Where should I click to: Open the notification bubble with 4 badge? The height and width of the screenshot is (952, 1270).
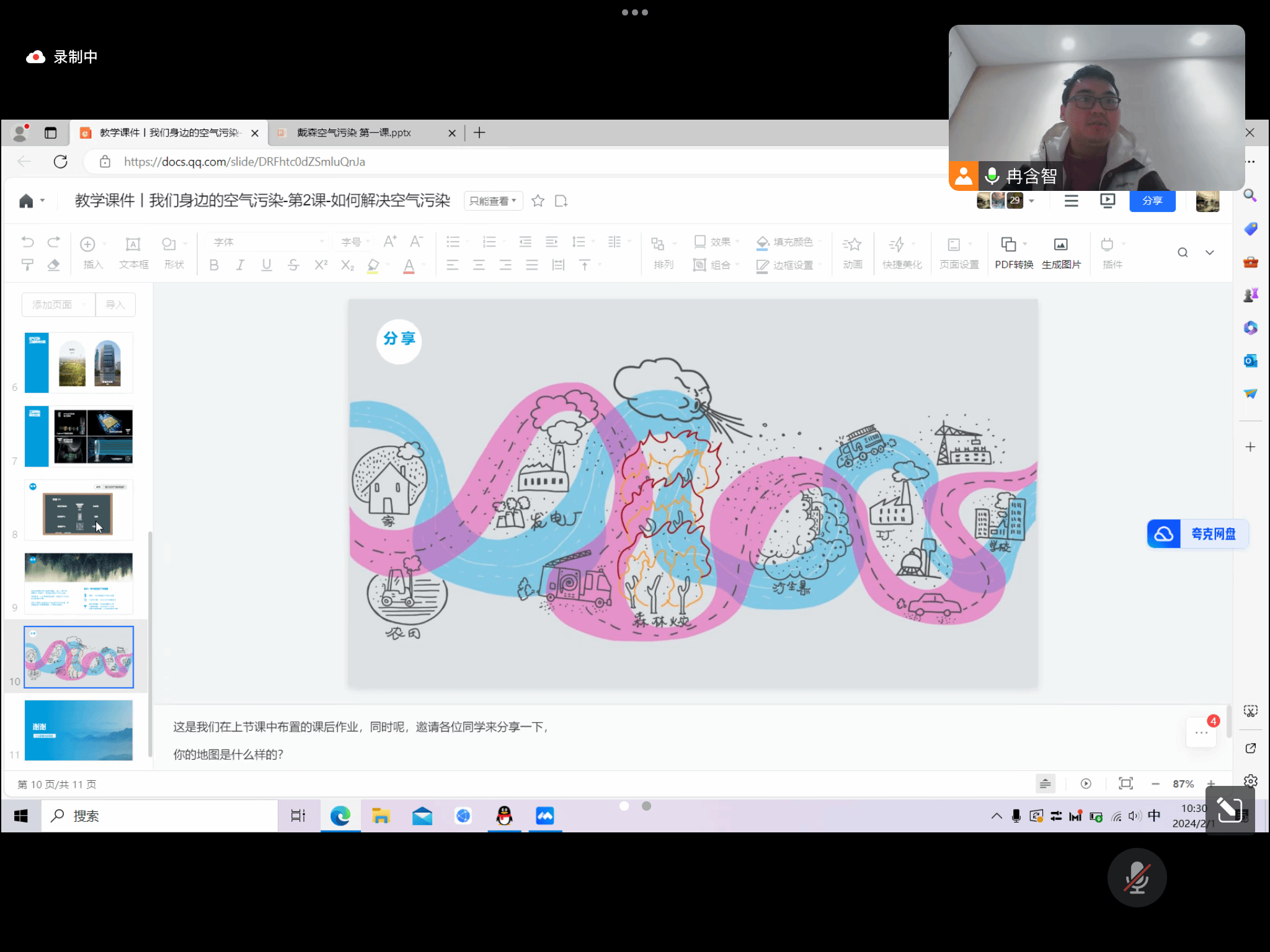tap(1201, 732)
